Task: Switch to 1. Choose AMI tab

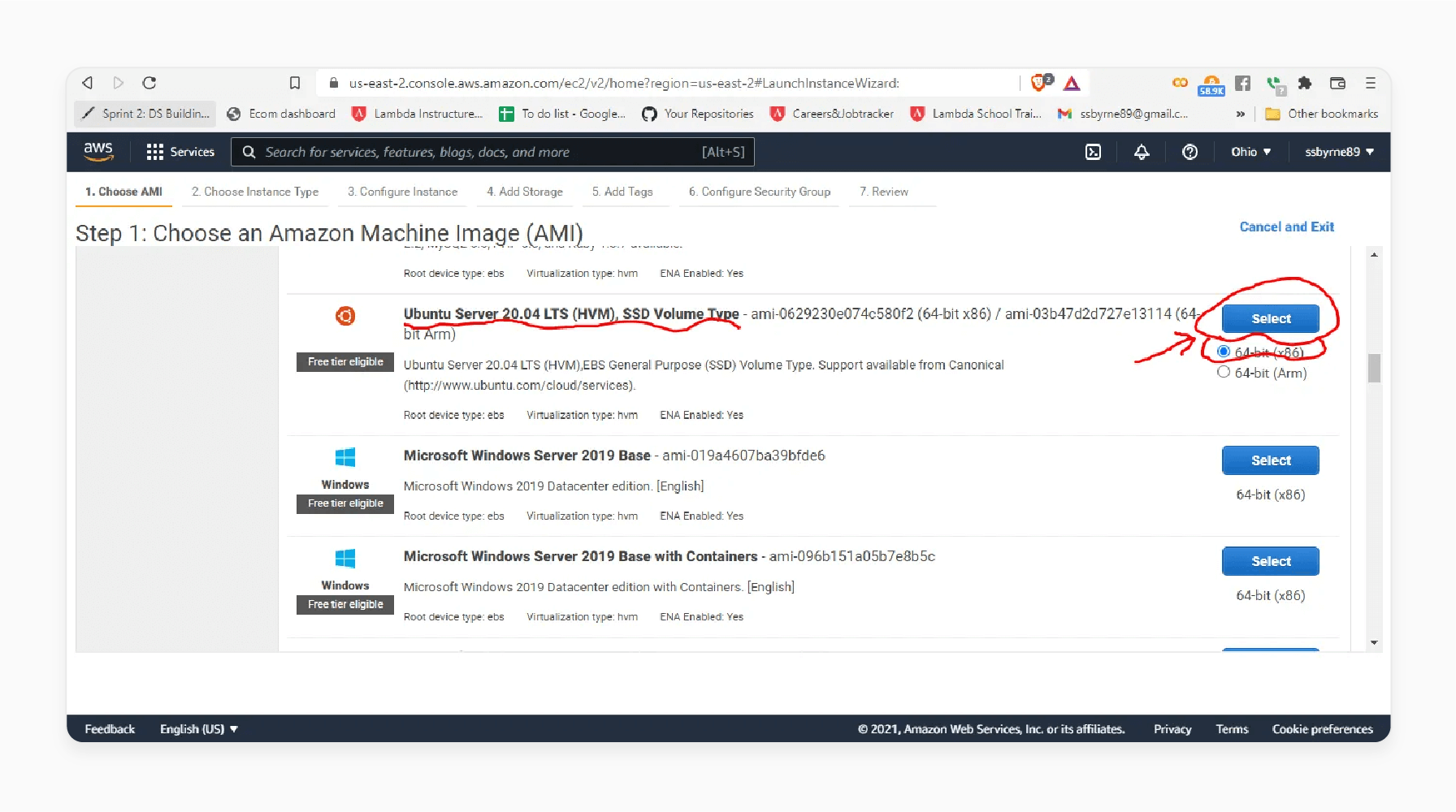Action: (x=123, y=192)
